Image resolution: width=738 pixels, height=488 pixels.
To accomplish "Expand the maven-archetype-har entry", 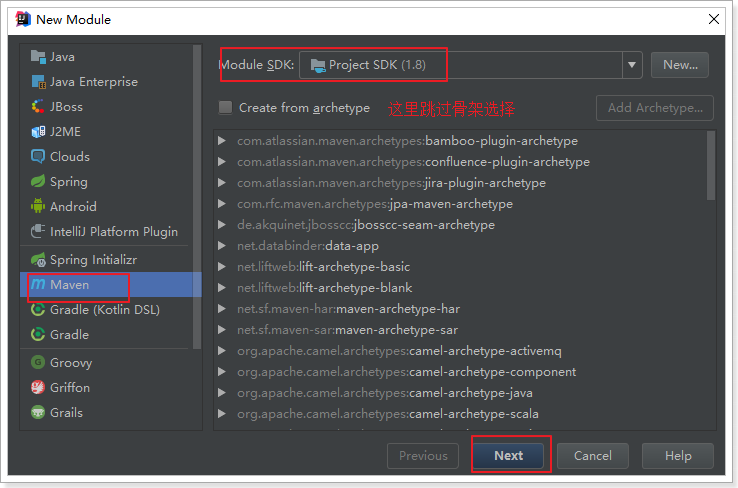I will pyautogui.click(x=222, y=309).
